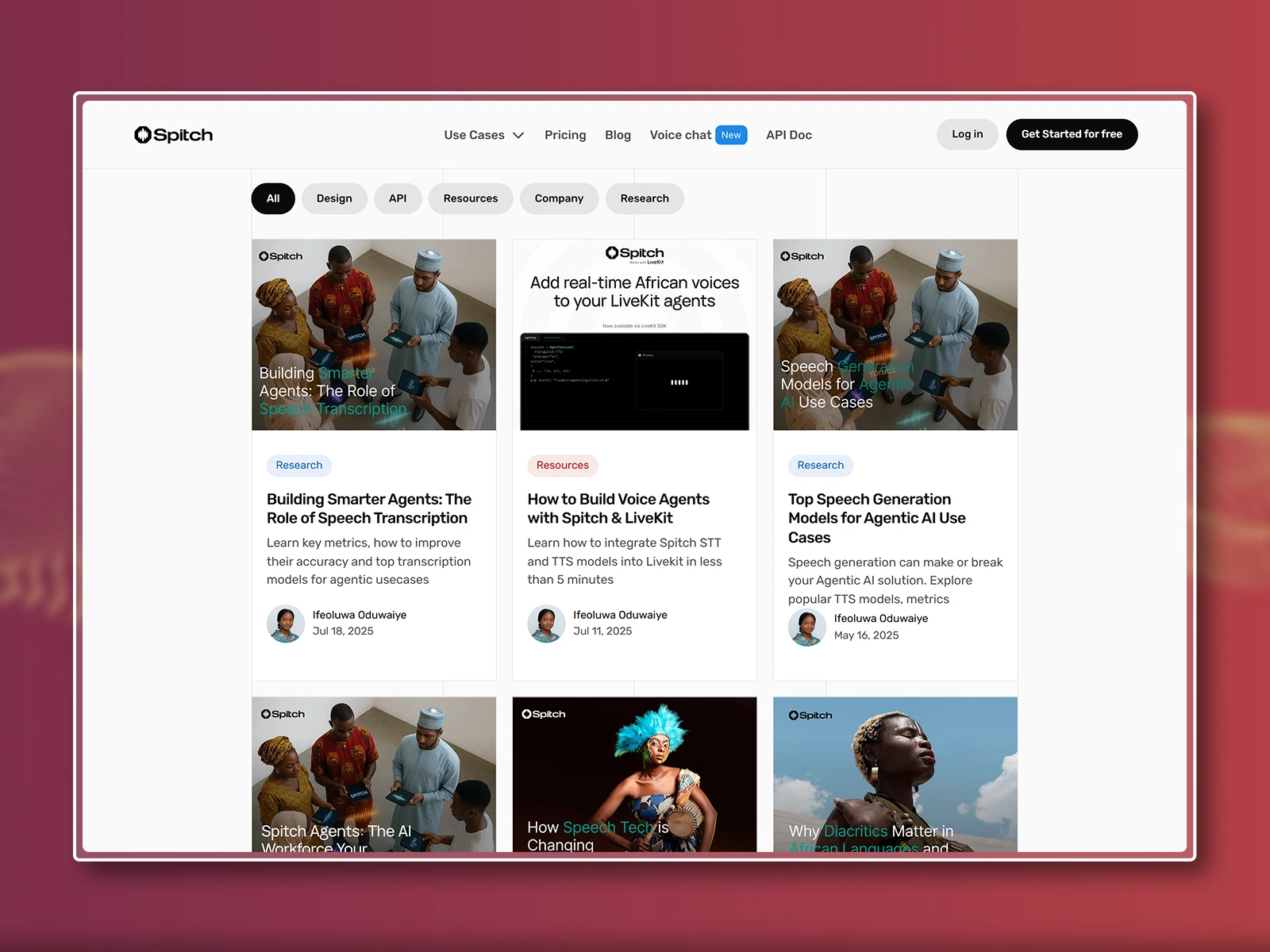The width and height of the screenshot is (1270, 952).
Task: Click author name above Jul 18, 2025
Action: point(360,615)
